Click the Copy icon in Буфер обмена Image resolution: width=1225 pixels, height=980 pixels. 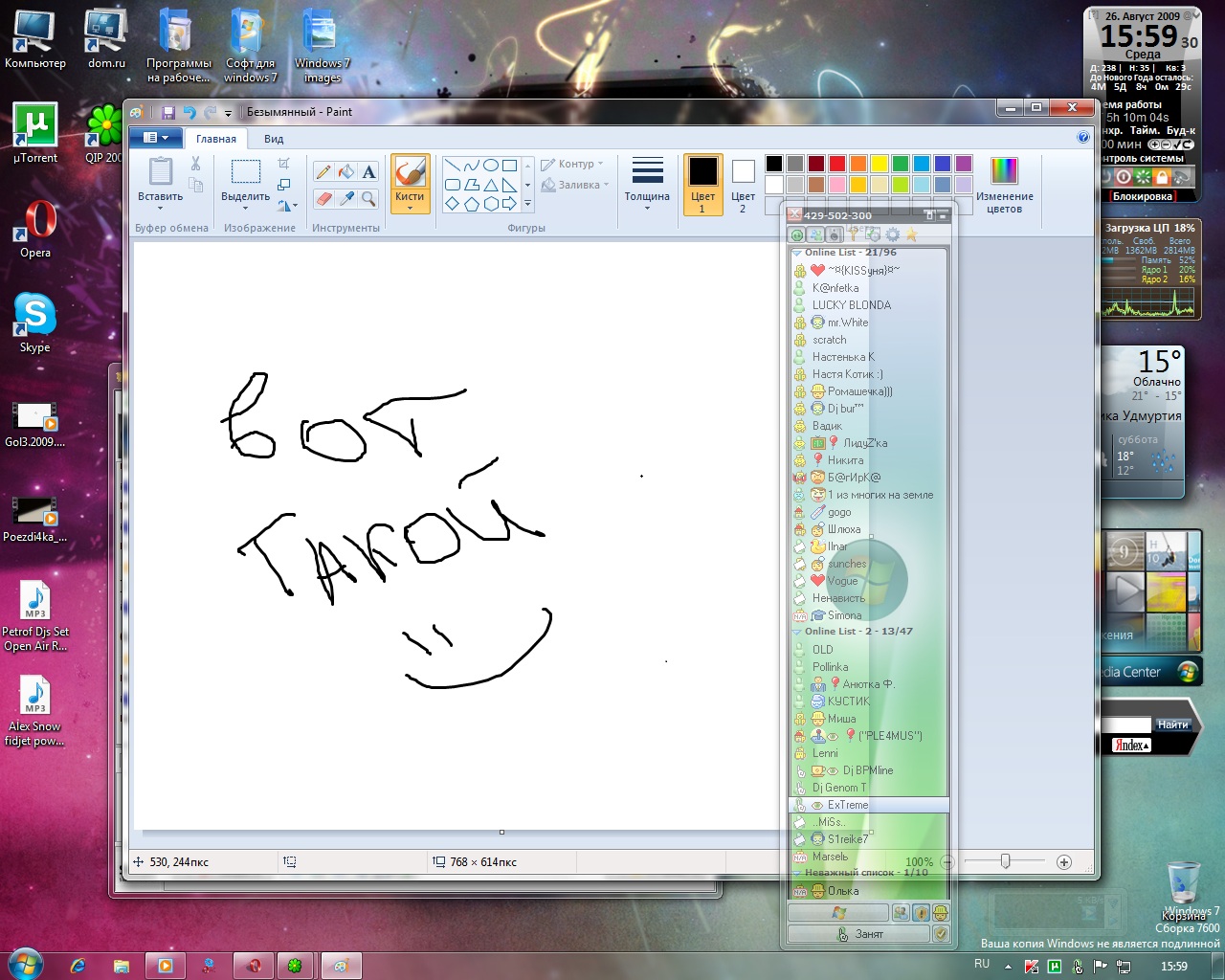195,185
